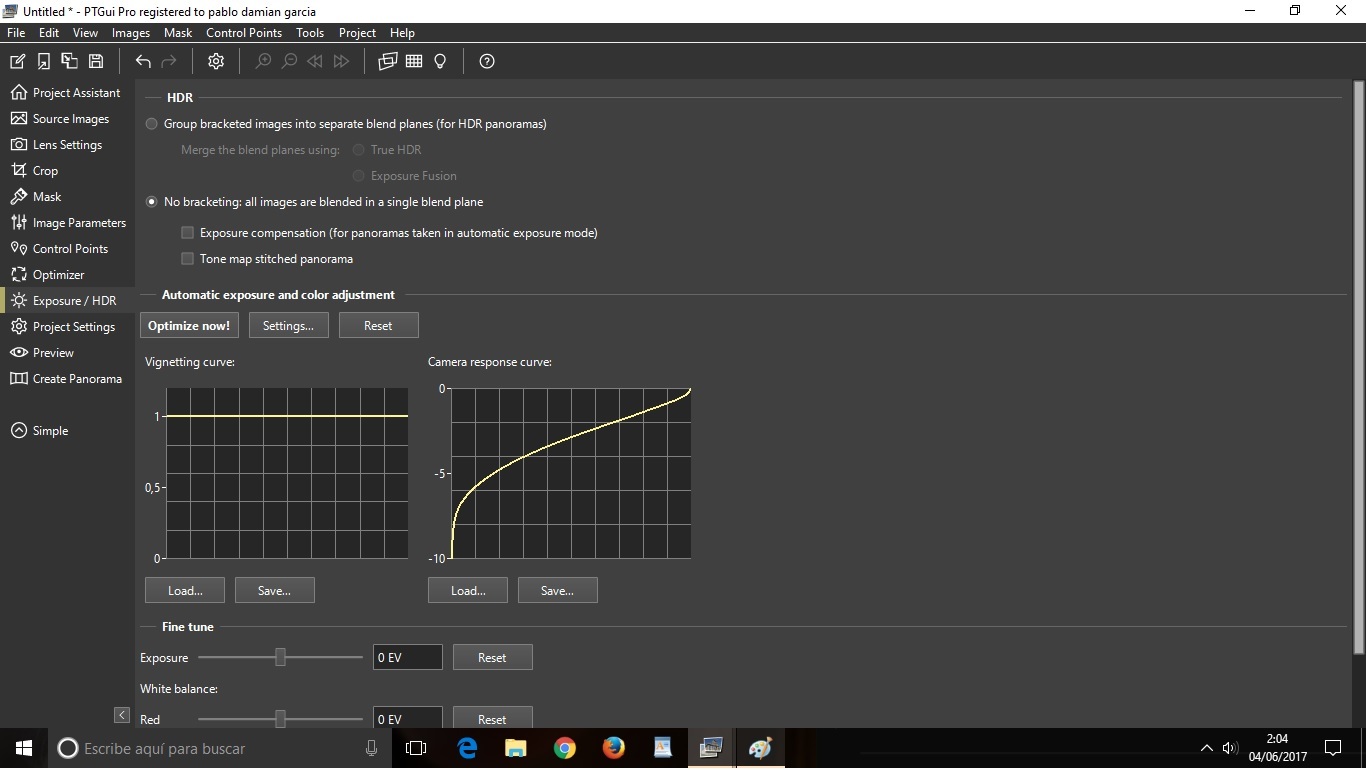Open project using toolbar icon

tap(43, 61)
